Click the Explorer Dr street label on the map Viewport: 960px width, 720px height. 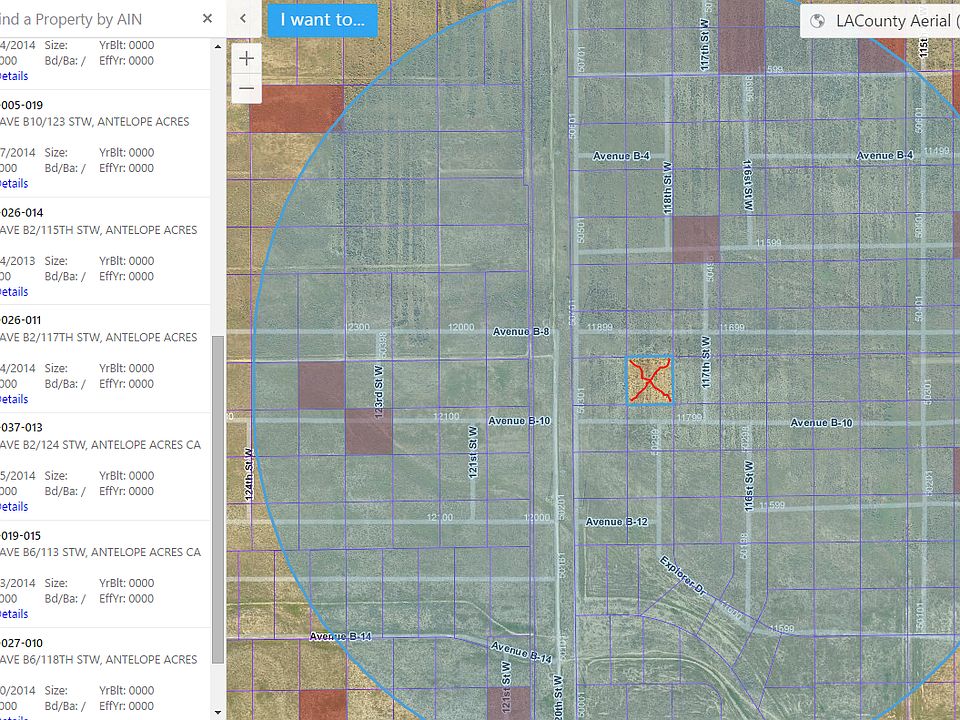[683, 576]
